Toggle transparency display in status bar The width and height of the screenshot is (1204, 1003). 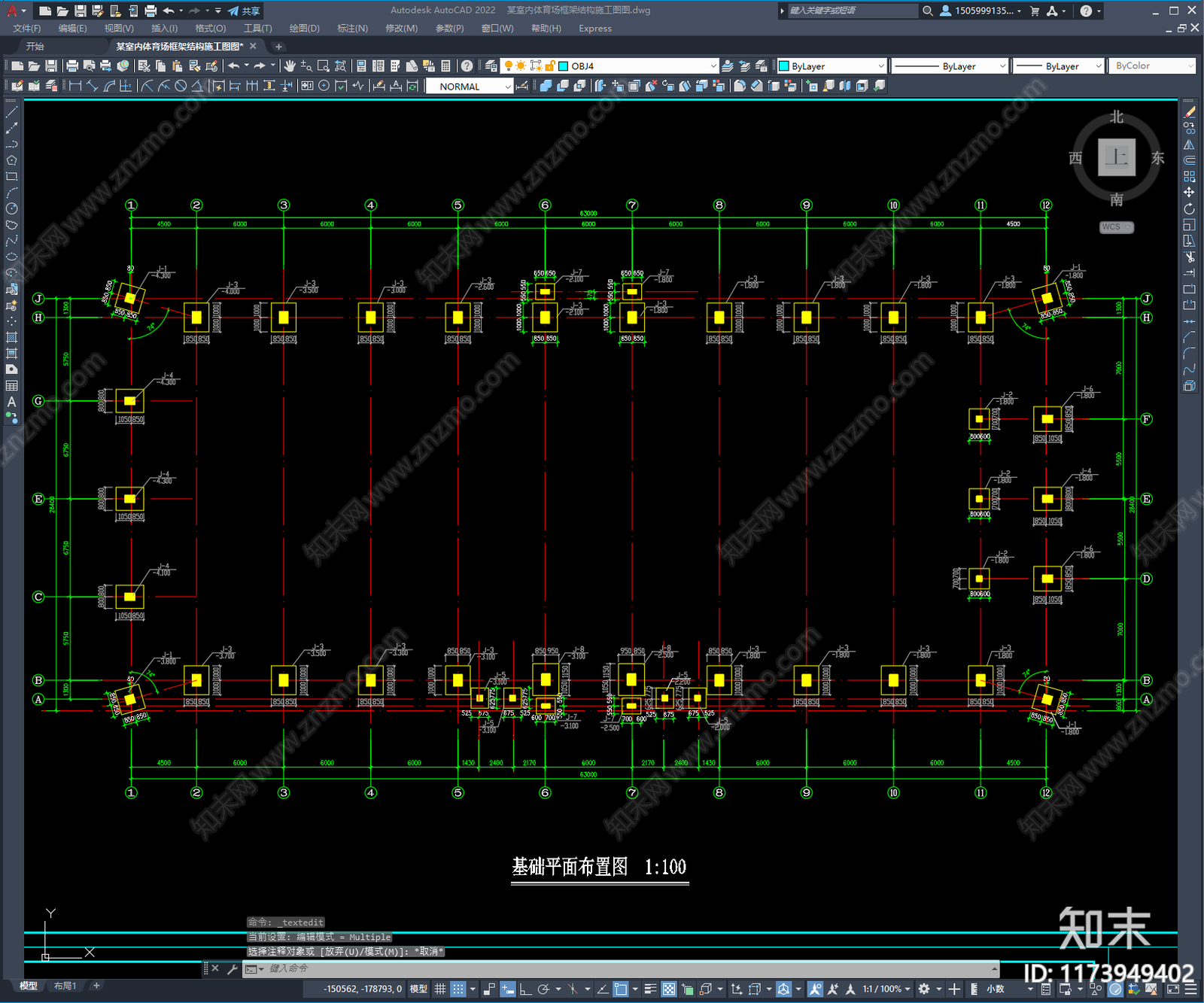[668, 989]
